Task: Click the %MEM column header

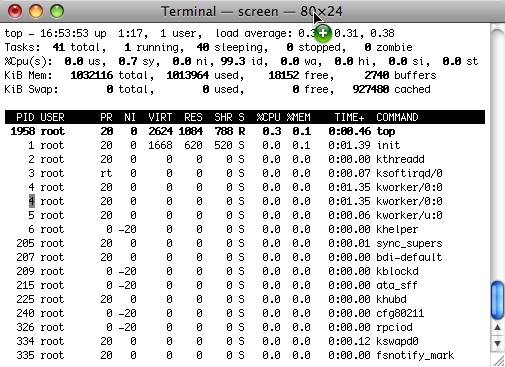Action: click(298, 117)
